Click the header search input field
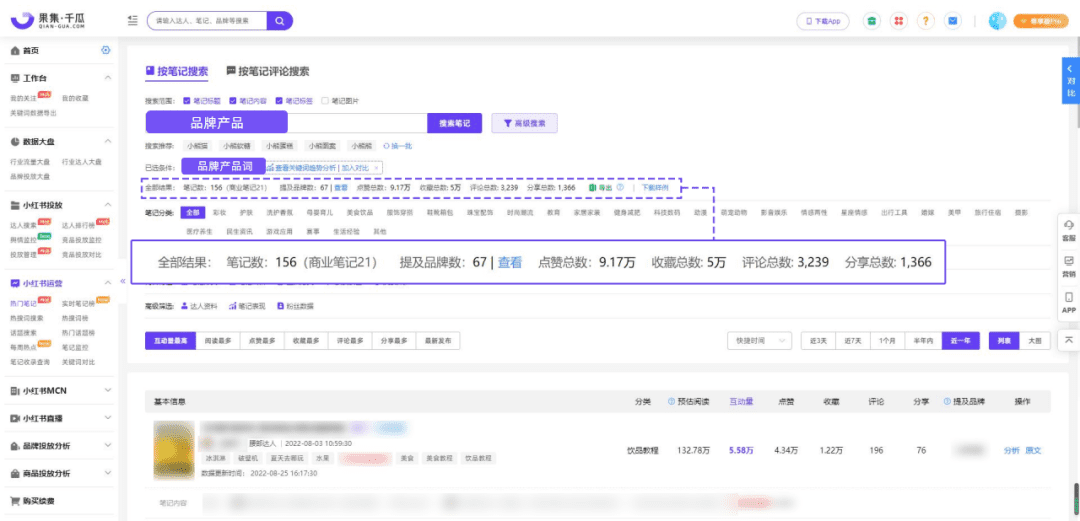1080x521 pixels. [207, 21]
